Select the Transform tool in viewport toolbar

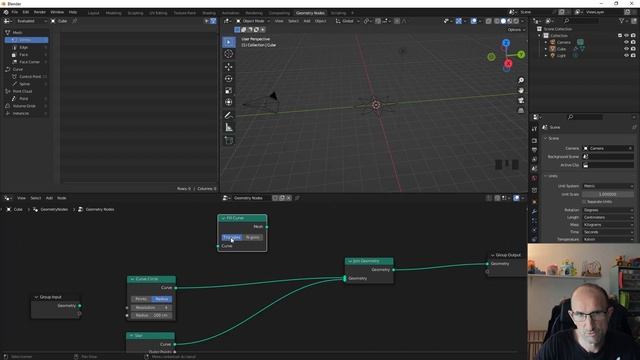pyautogui.click(x=229, y=102)
